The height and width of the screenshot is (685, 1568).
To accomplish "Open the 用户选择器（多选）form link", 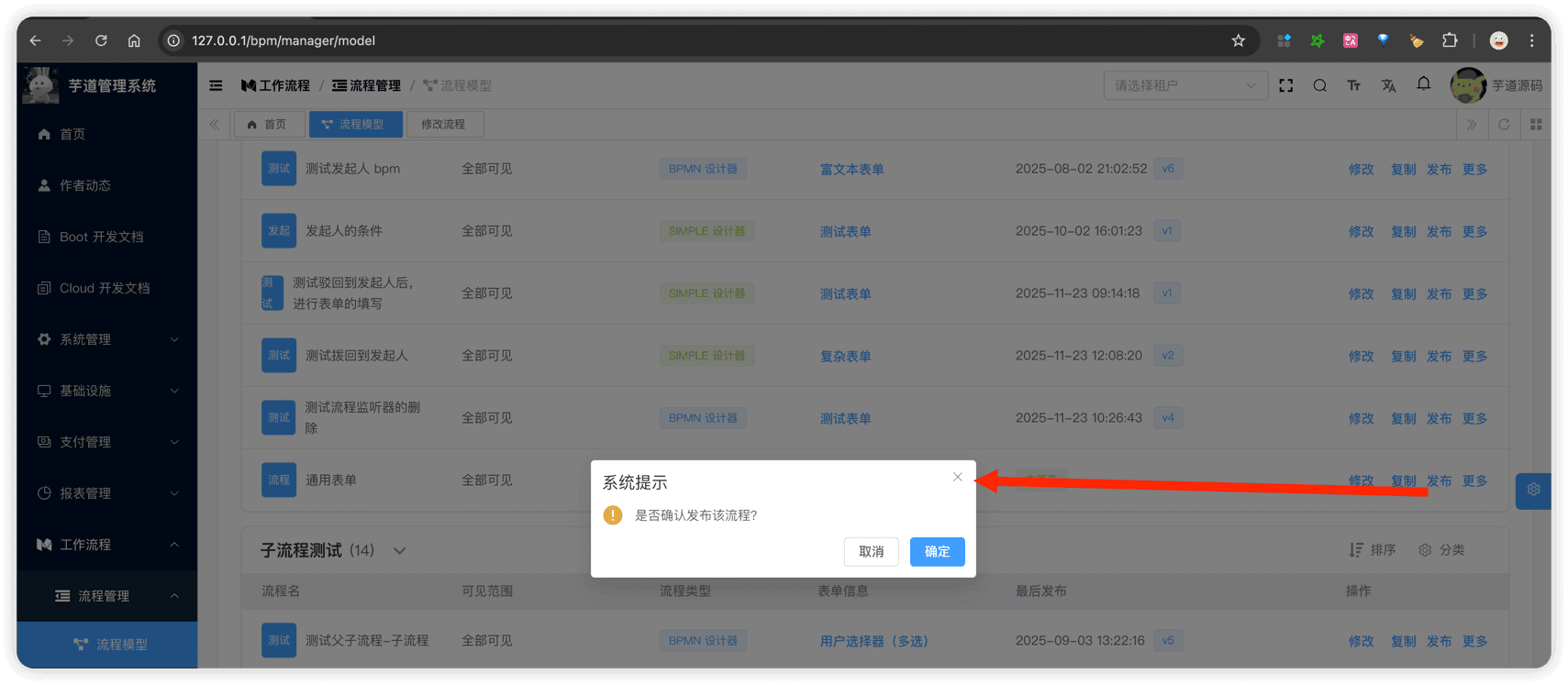I will pyautogui.click(x=873, y=642).
